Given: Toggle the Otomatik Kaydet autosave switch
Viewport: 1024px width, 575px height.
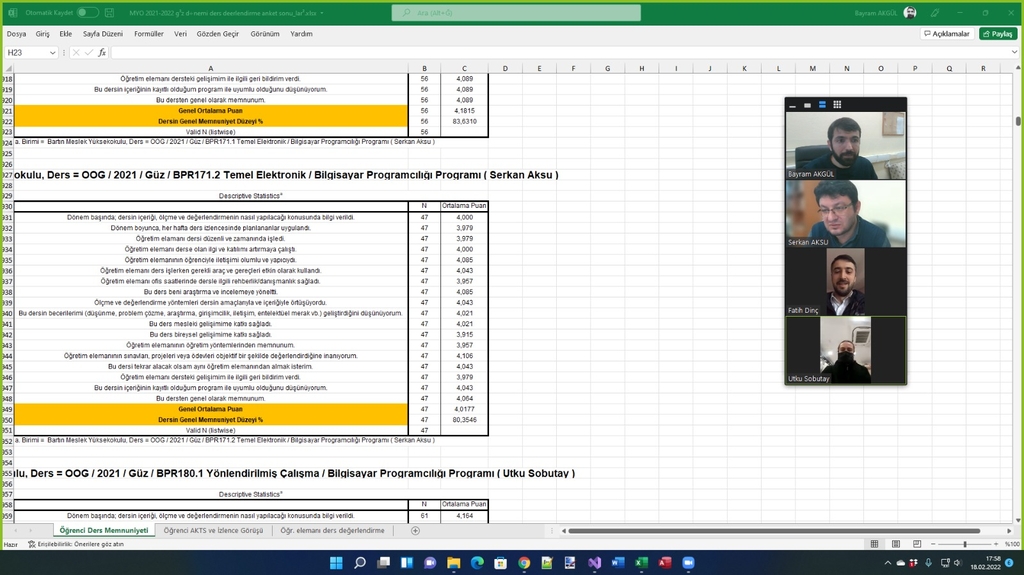Looking at the screenshot, I should (x=87, y=12).
